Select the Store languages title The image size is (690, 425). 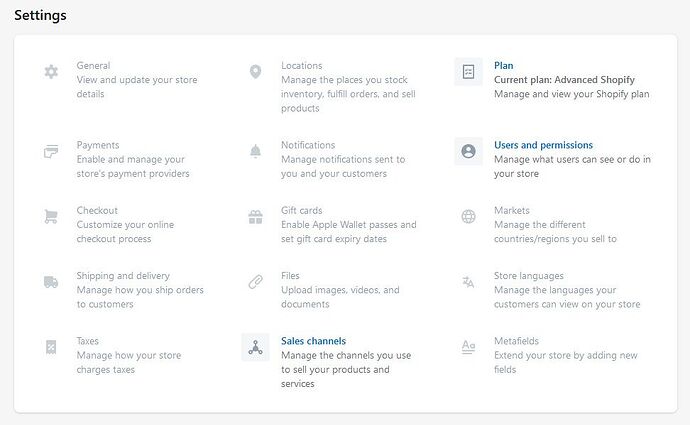(x=529, y=276)
